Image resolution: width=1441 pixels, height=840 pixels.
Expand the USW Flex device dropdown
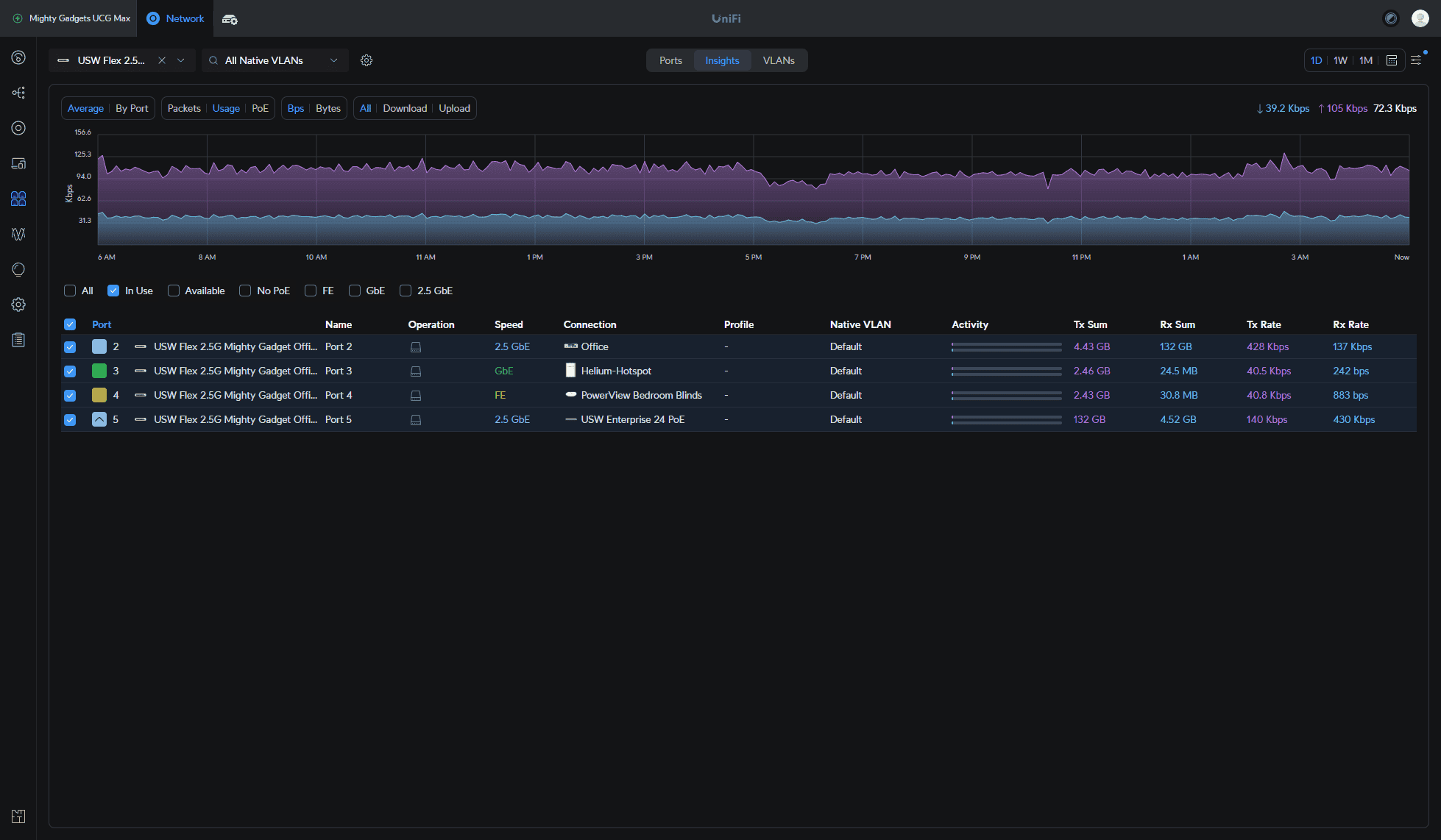(181, 60)
